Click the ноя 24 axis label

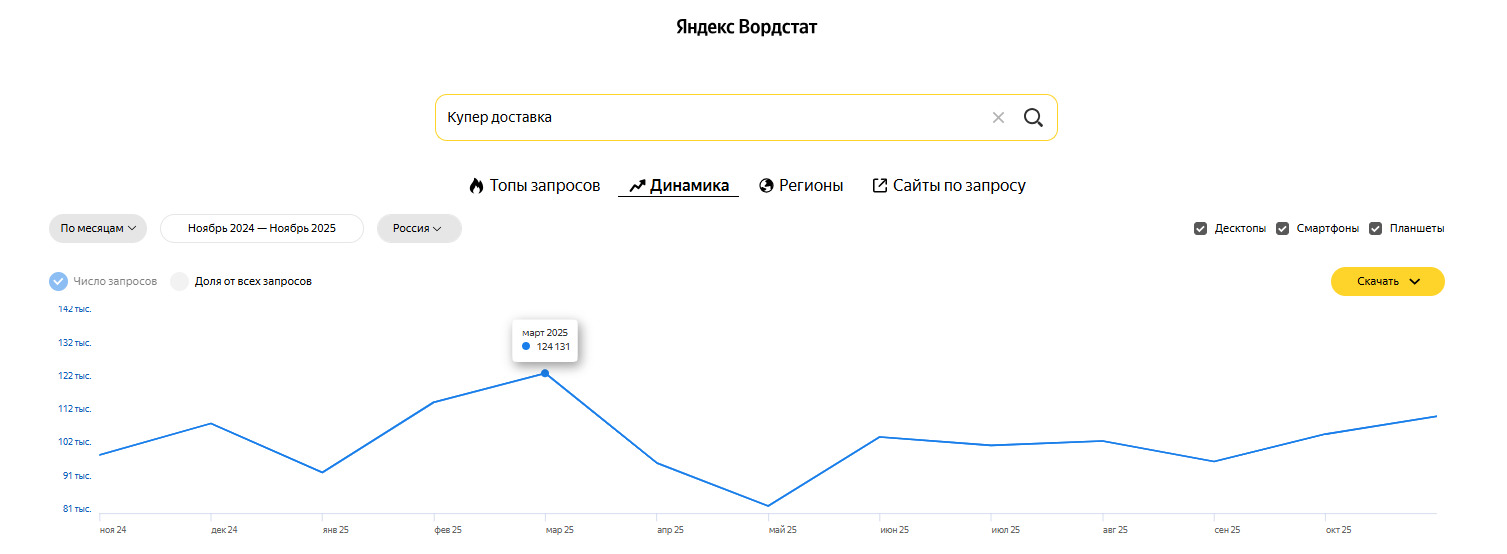pos(113,530)
